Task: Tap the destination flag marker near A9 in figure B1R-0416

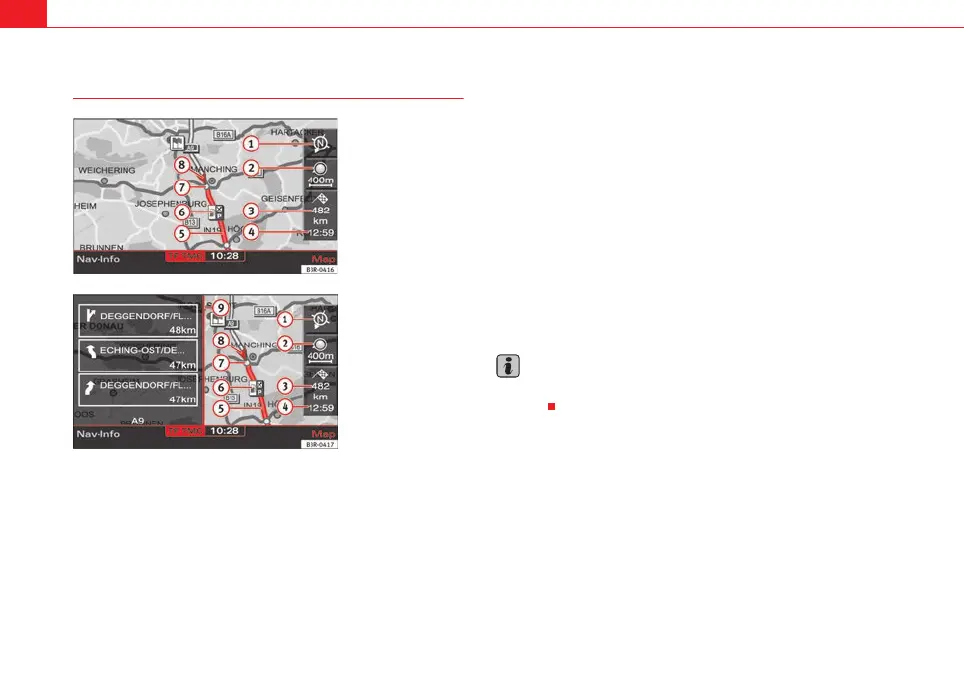Action: pyautogui.click(x=178, y=143)
